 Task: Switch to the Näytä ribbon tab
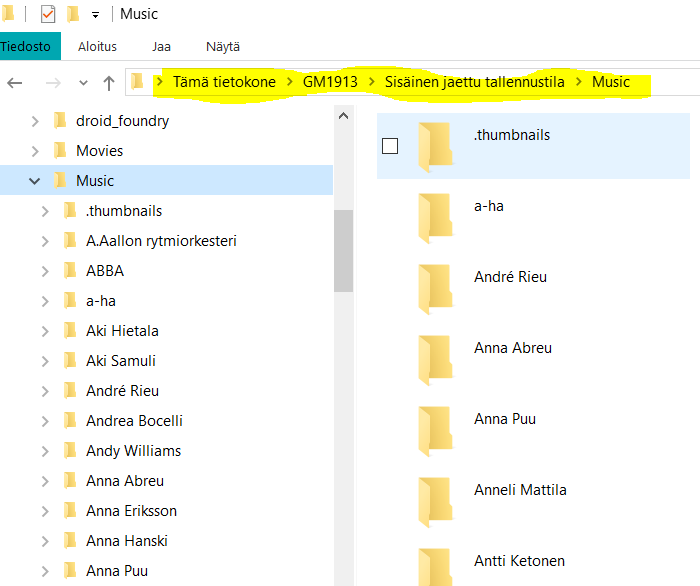coord(223,46)
